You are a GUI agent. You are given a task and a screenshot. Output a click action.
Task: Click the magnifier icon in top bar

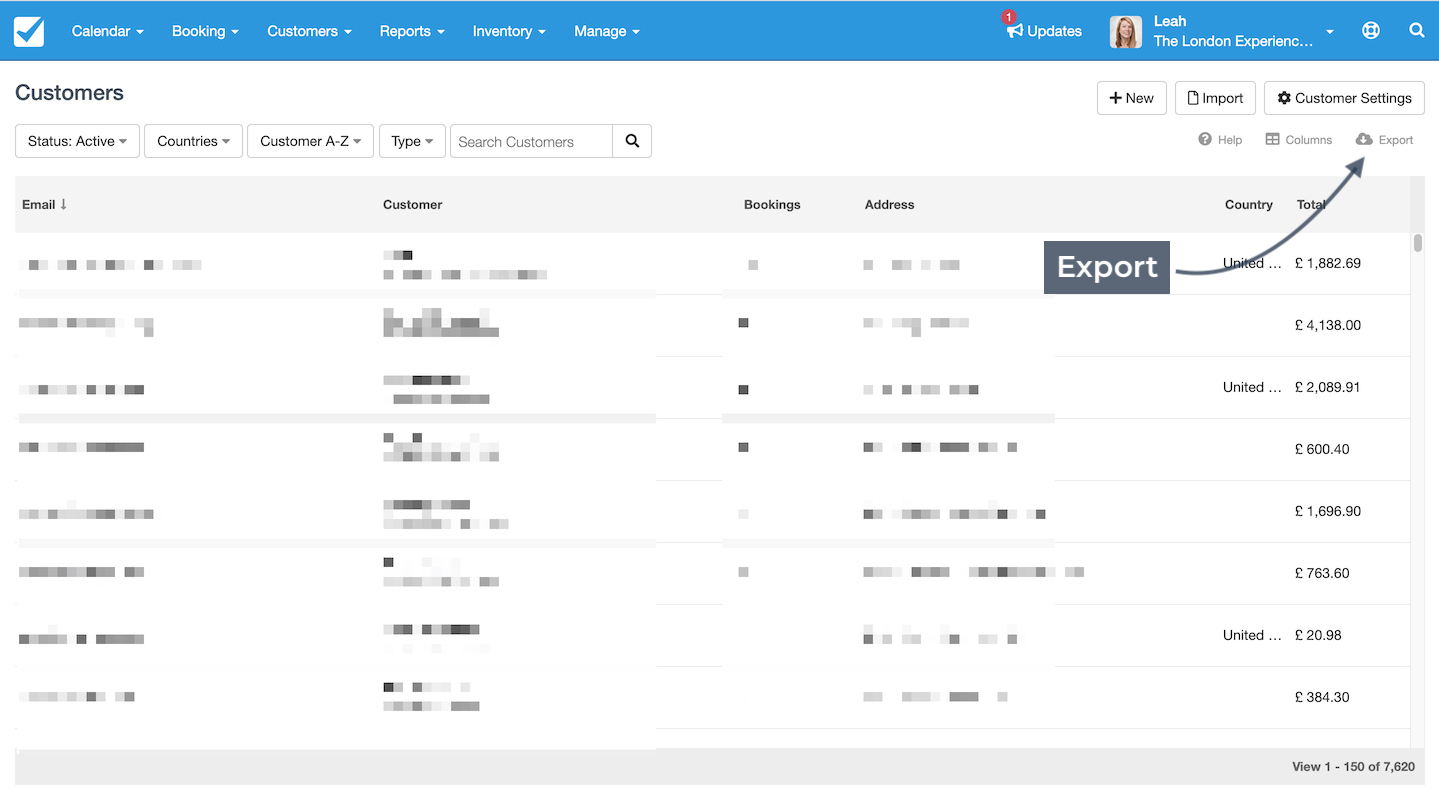coord(1417,30)
